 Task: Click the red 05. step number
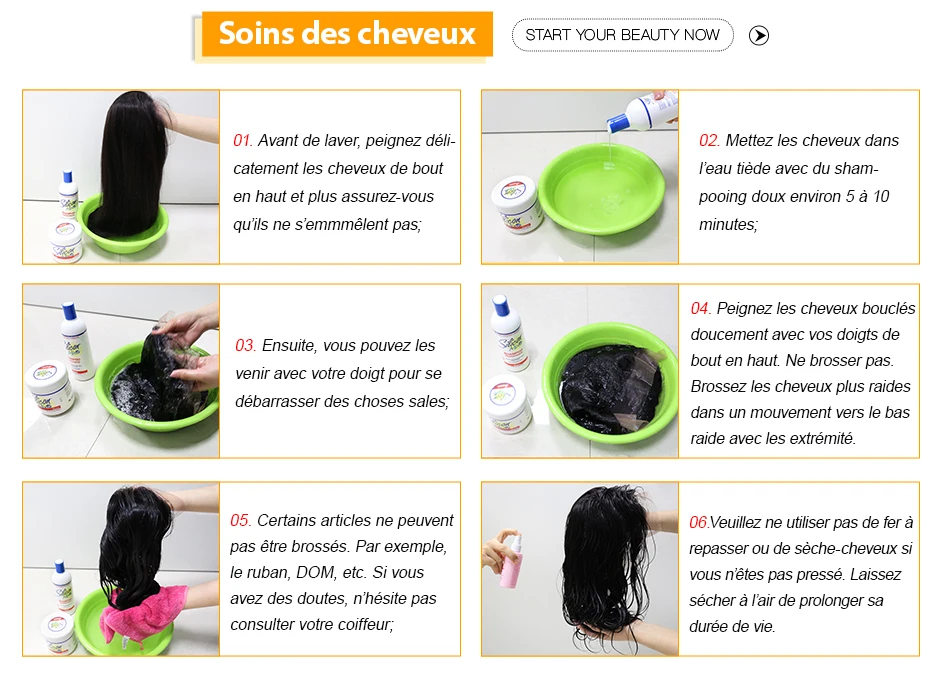click(241, 520)
